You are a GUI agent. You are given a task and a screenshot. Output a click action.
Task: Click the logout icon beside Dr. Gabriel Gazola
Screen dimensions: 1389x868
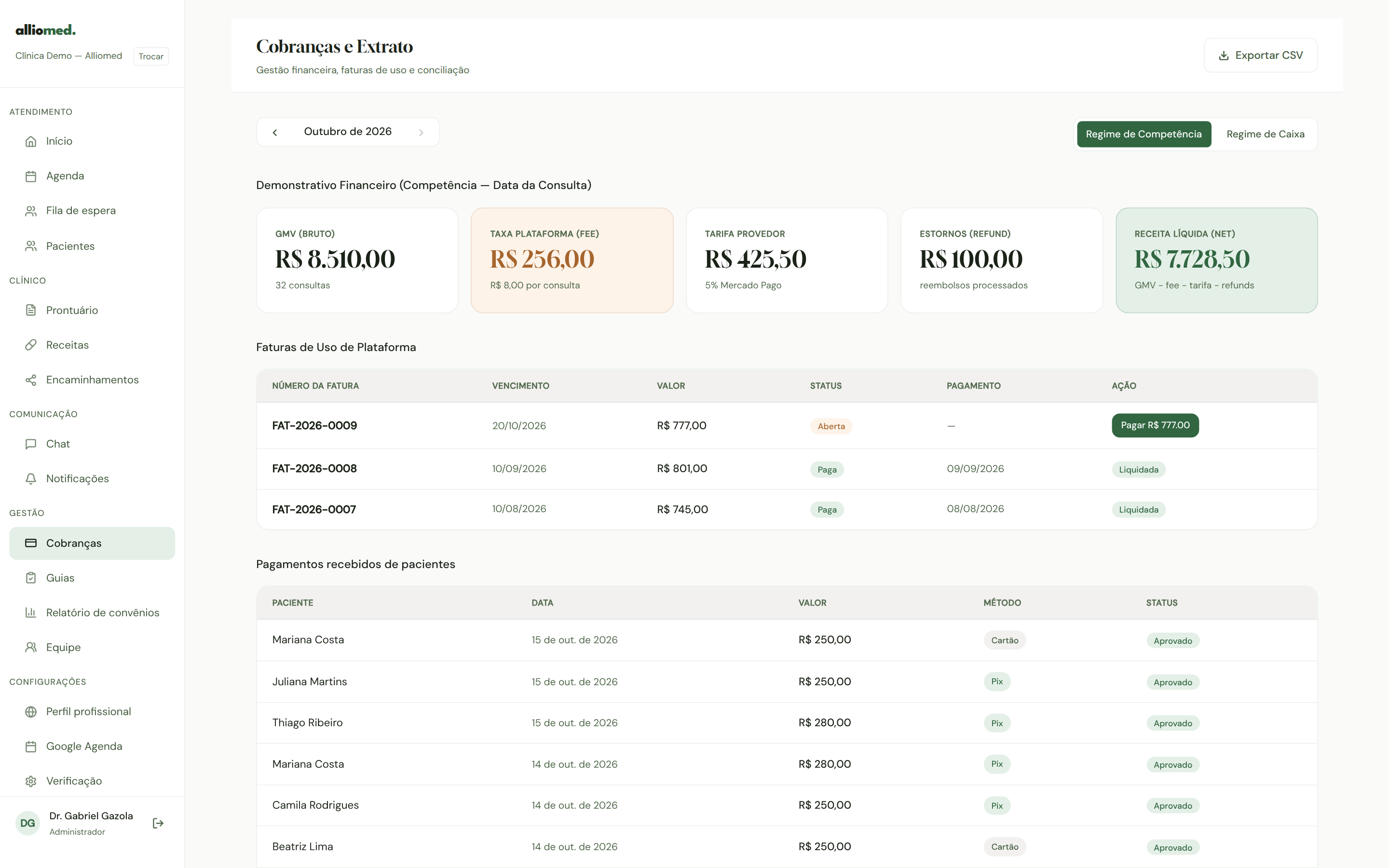click(158, 823)
